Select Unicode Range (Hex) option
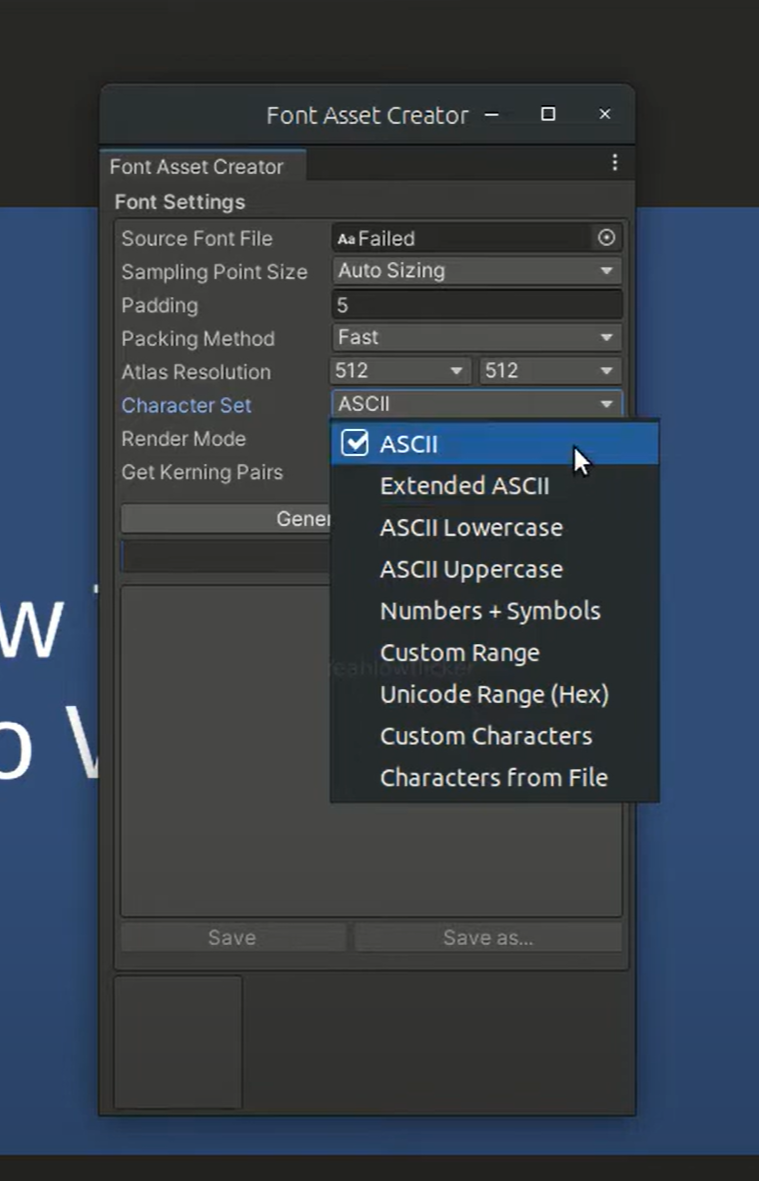The width and height of the screenshot is (759, 1181). click(495, 694)
